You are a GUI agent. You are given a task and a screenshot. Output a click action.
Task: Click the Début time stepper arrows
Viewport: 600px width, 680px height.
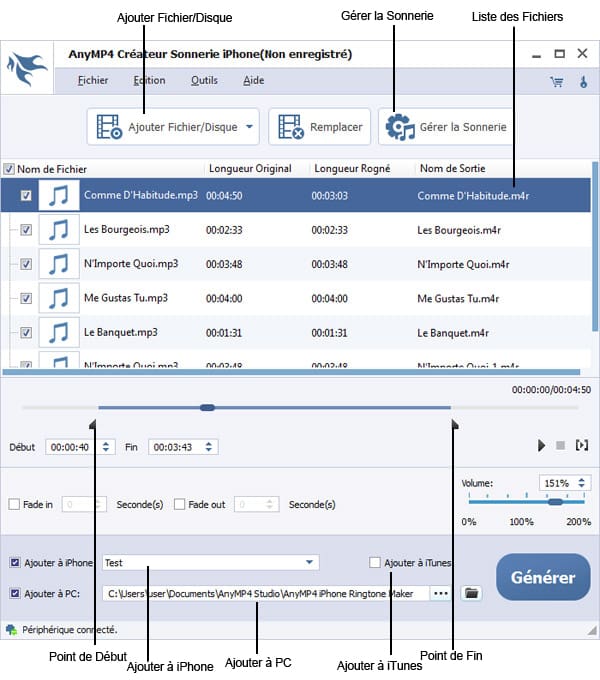106,447
